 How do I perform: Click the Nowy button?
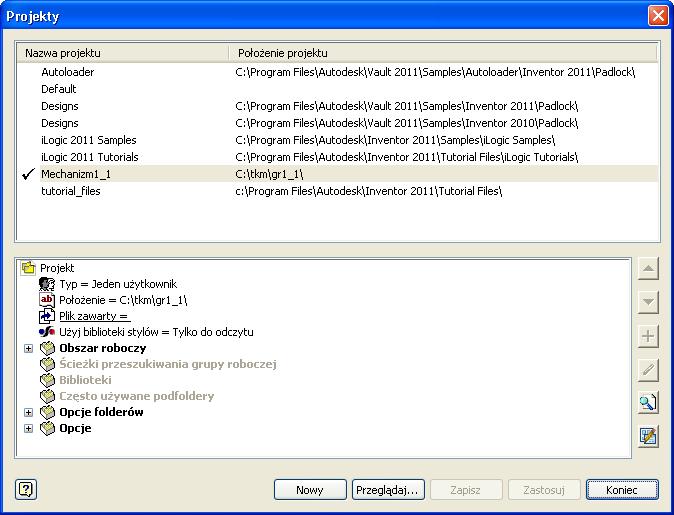pos(310,490)
